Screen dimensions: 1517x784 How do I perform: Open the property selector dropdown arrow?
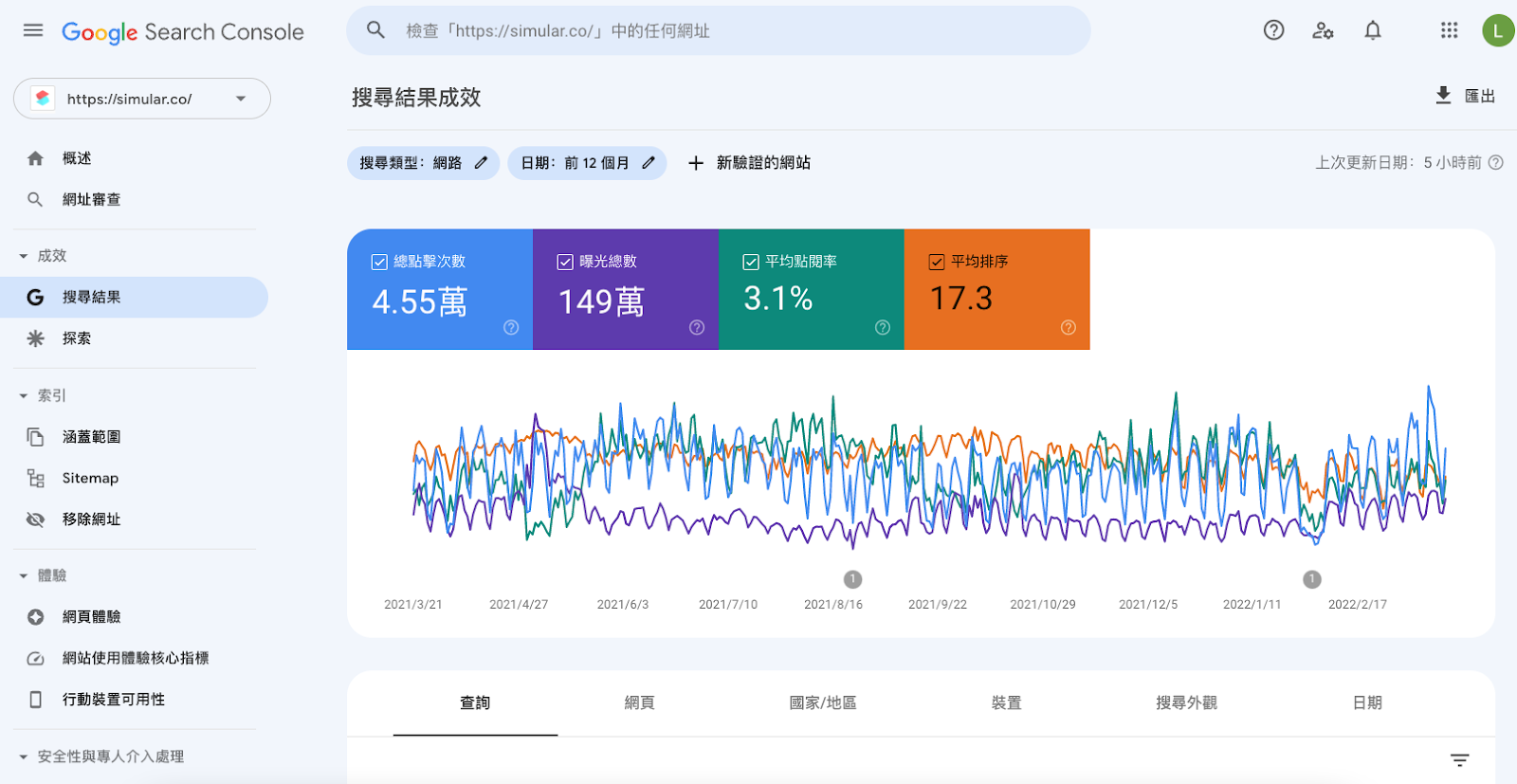[241, 99]
